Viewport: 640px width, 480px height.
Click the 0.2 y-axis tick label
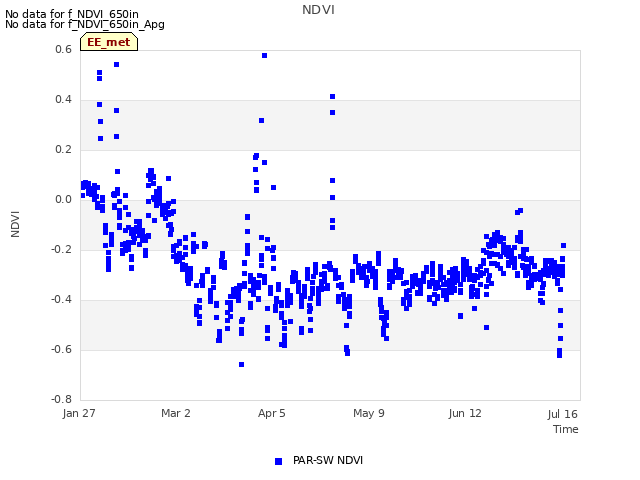[x=63, y=149]
